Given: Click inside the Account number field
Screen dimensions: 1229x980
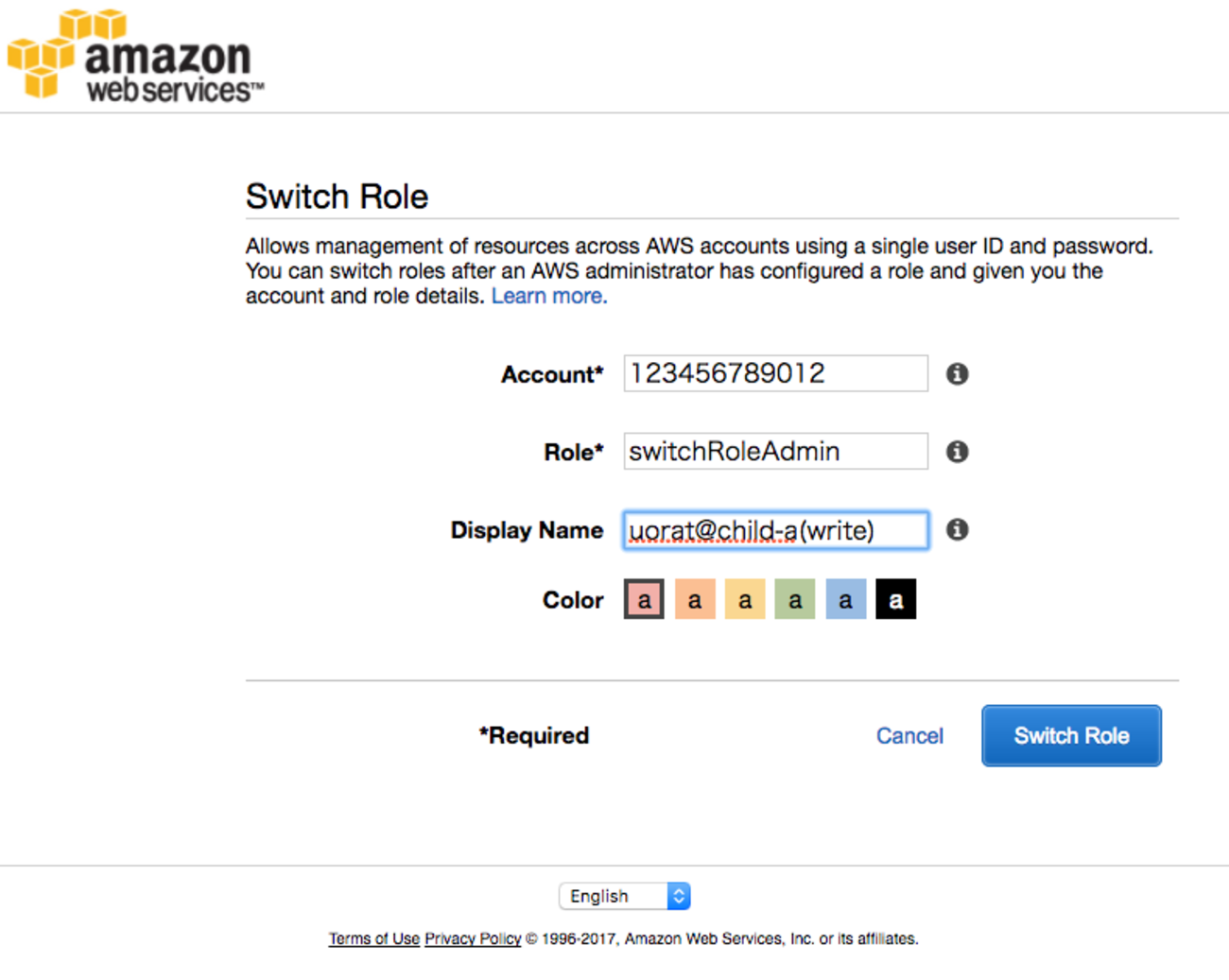Looking at the screenshot, I should point(775,373).
